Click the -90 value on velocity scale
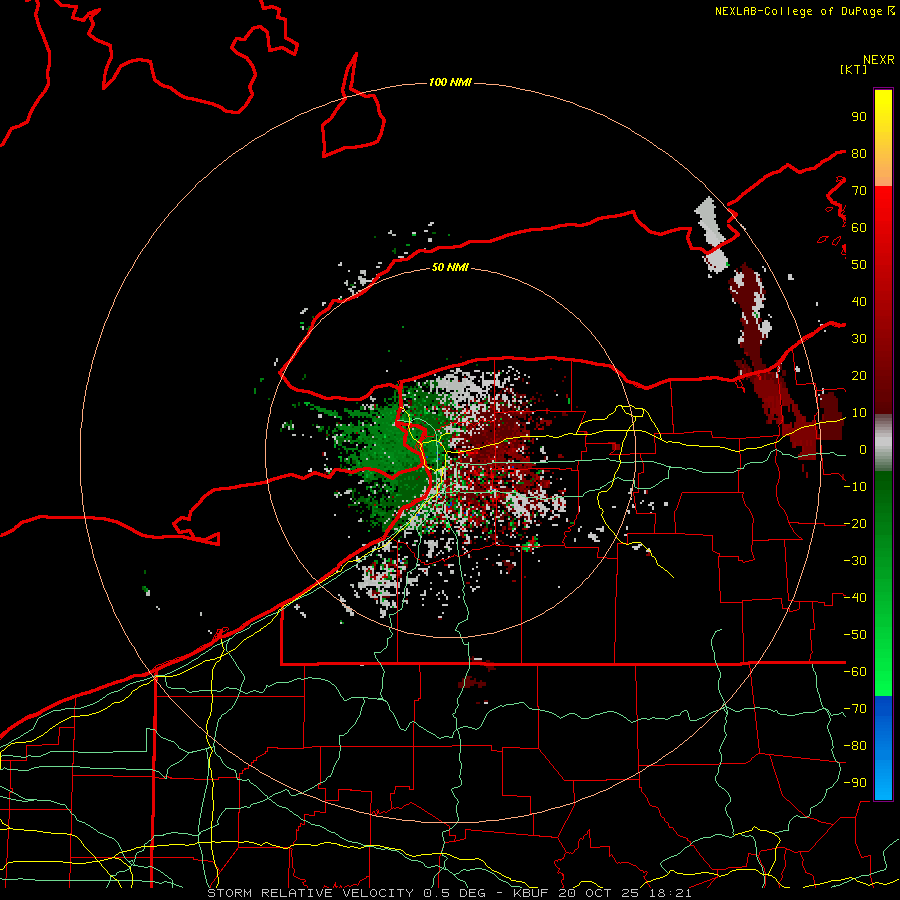This screenshot has width=900, height=900. click(855, 783)
